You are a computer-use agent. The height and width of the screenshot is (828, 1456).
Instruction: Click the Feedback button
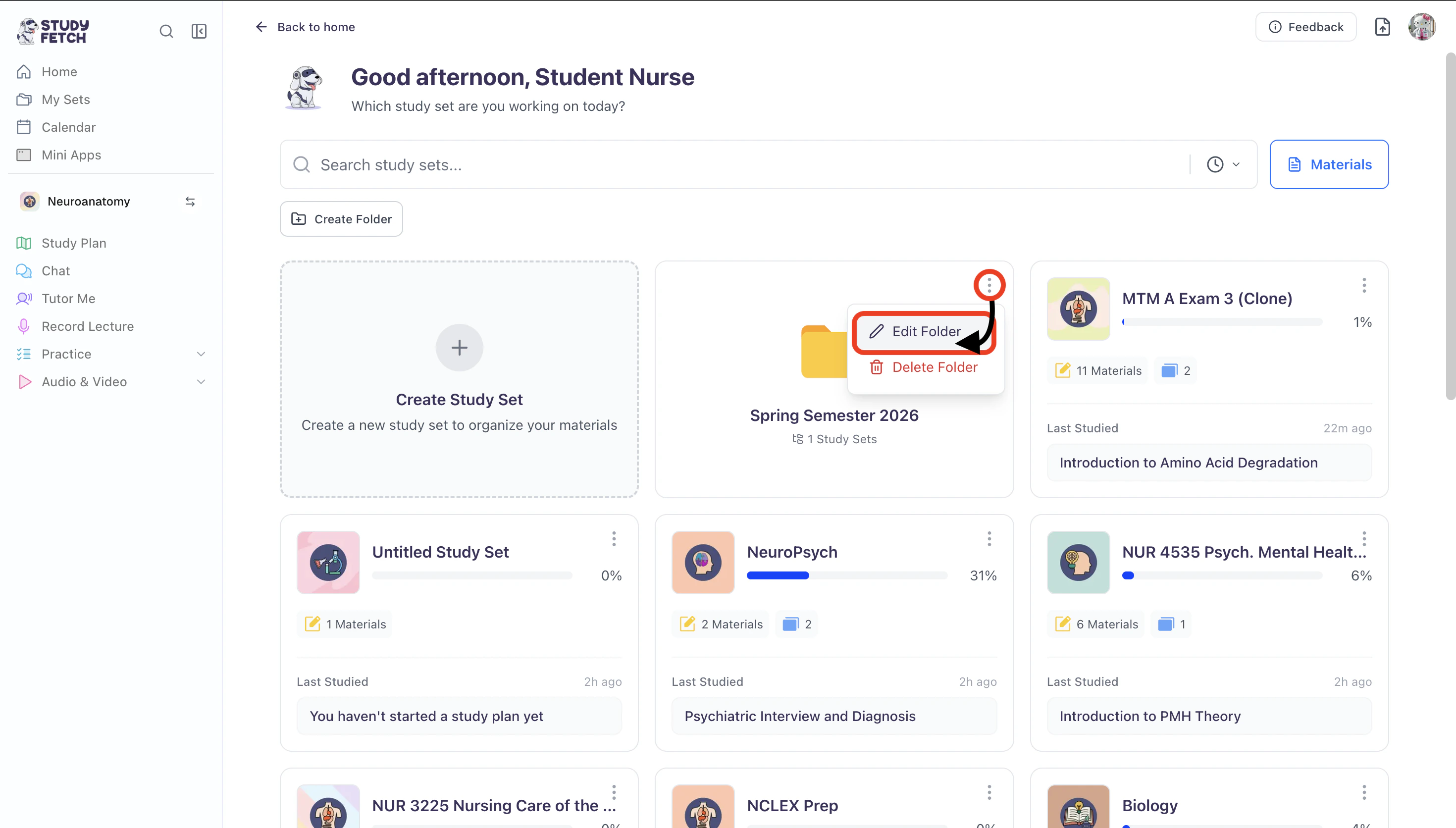pos(1306,27)
